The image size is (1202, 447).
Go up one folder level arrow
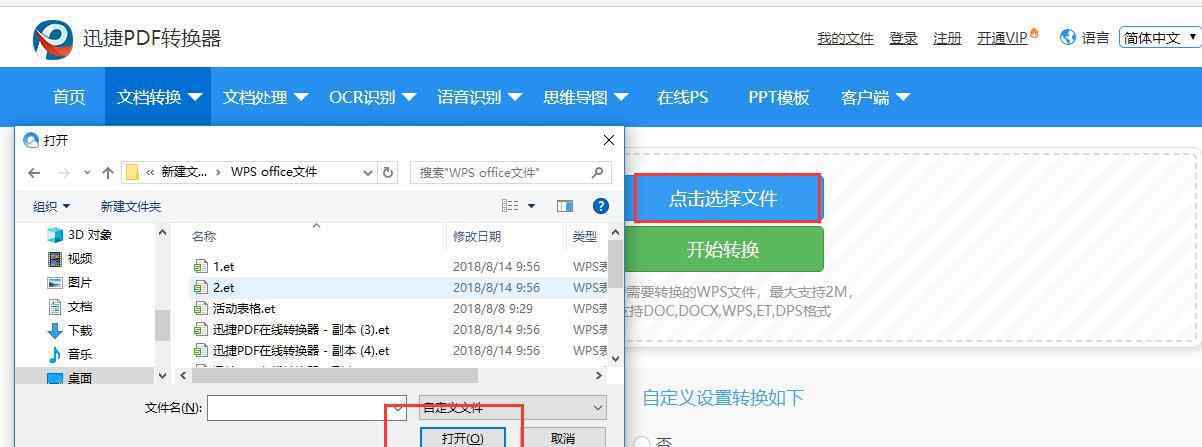pos(108,172)
